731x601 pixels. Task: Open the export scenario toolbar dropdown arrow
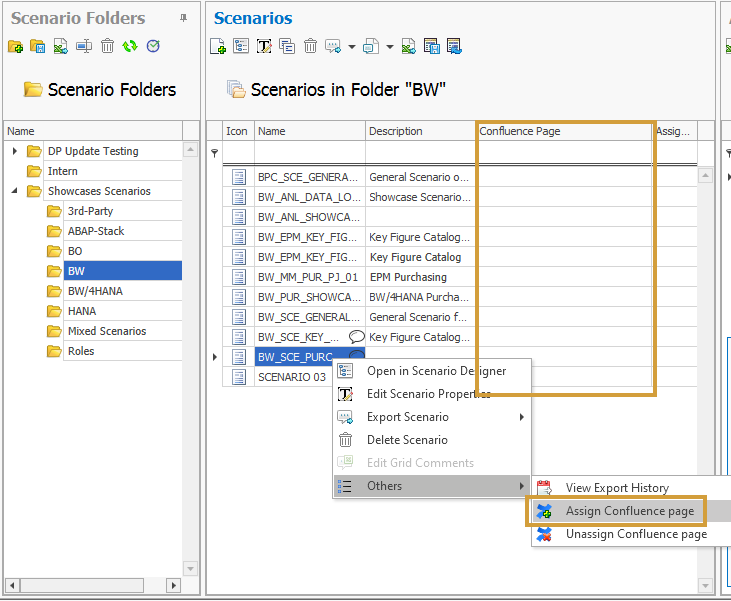(352, 47)
